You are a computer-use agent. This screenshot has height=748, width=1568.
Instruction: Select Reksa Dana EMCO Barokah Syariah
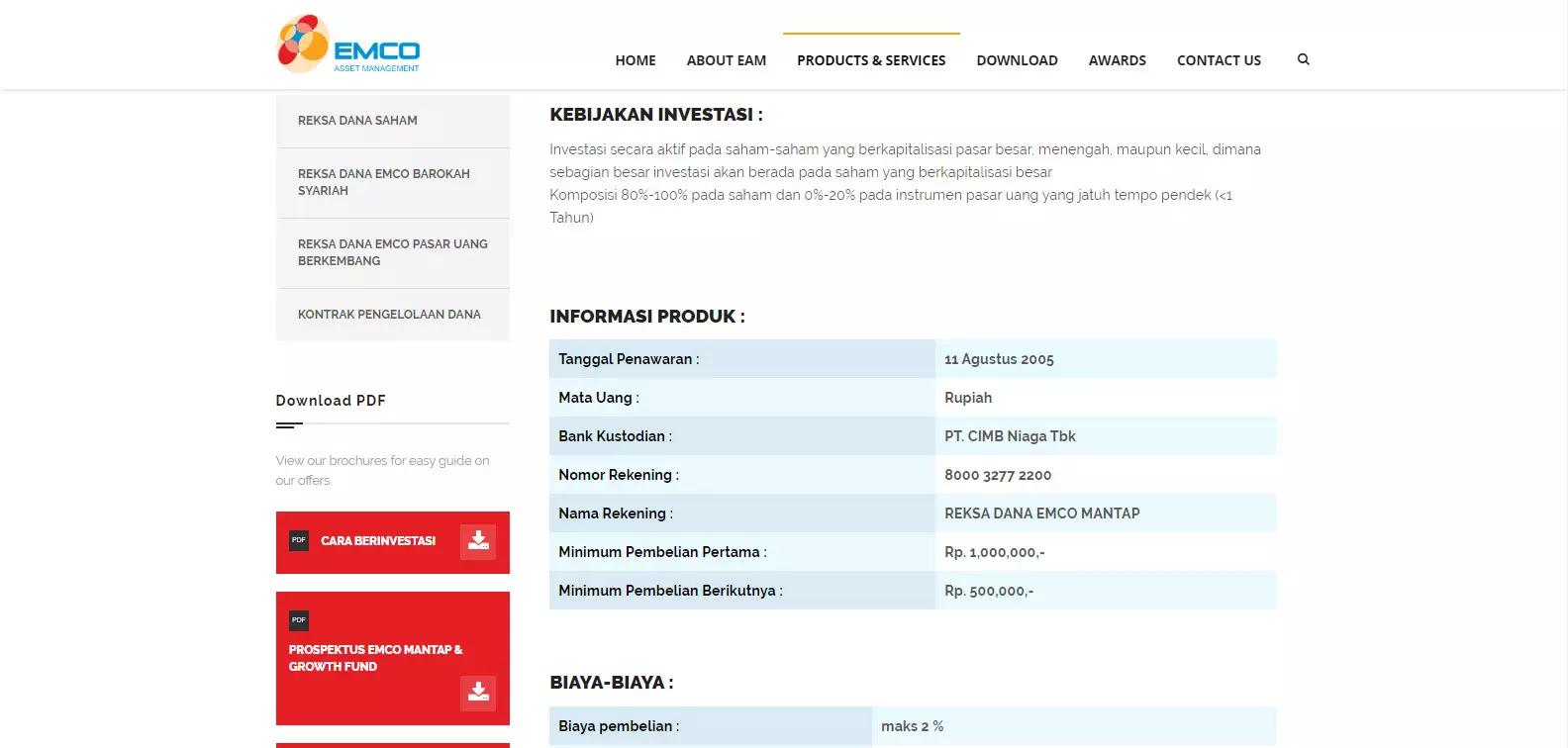coord(393,183)
